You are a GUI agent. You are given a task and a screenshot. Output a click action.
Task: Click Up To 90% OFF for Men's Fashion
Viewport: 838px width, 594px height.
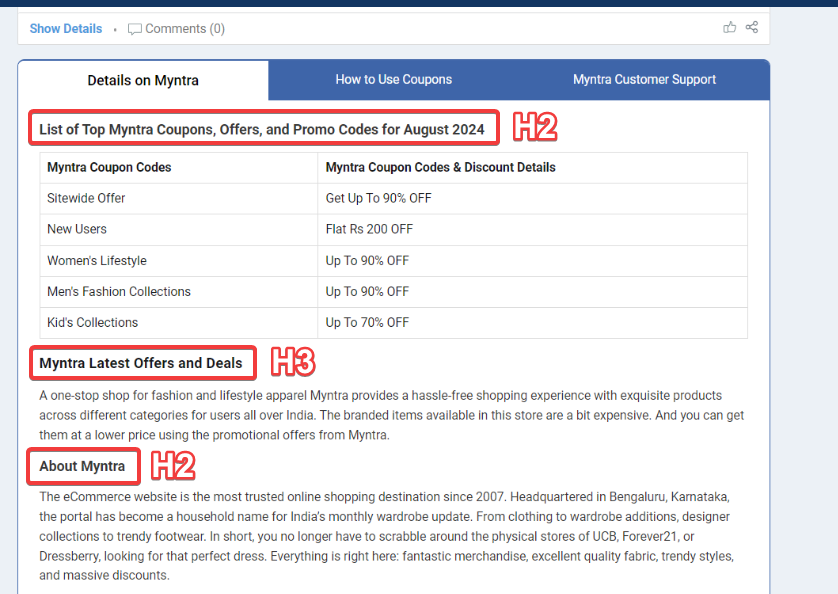point(532,292)
